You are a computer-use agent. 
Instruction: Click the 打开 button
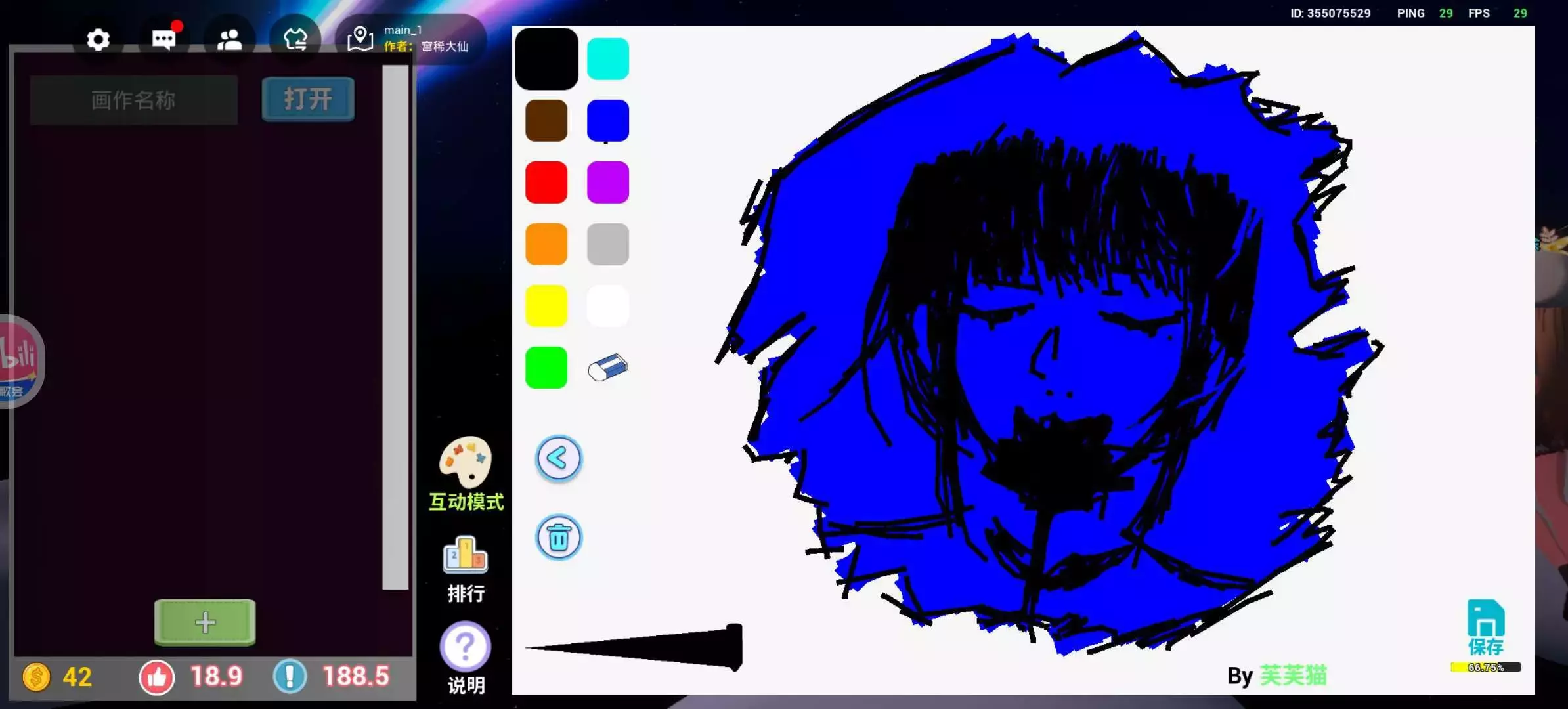(x=308, y=99)
